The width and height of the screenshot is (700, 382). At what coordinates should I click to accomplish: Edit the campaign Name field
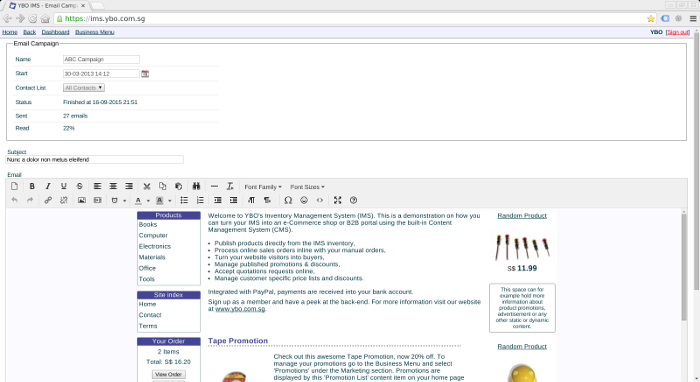(101, 59)
